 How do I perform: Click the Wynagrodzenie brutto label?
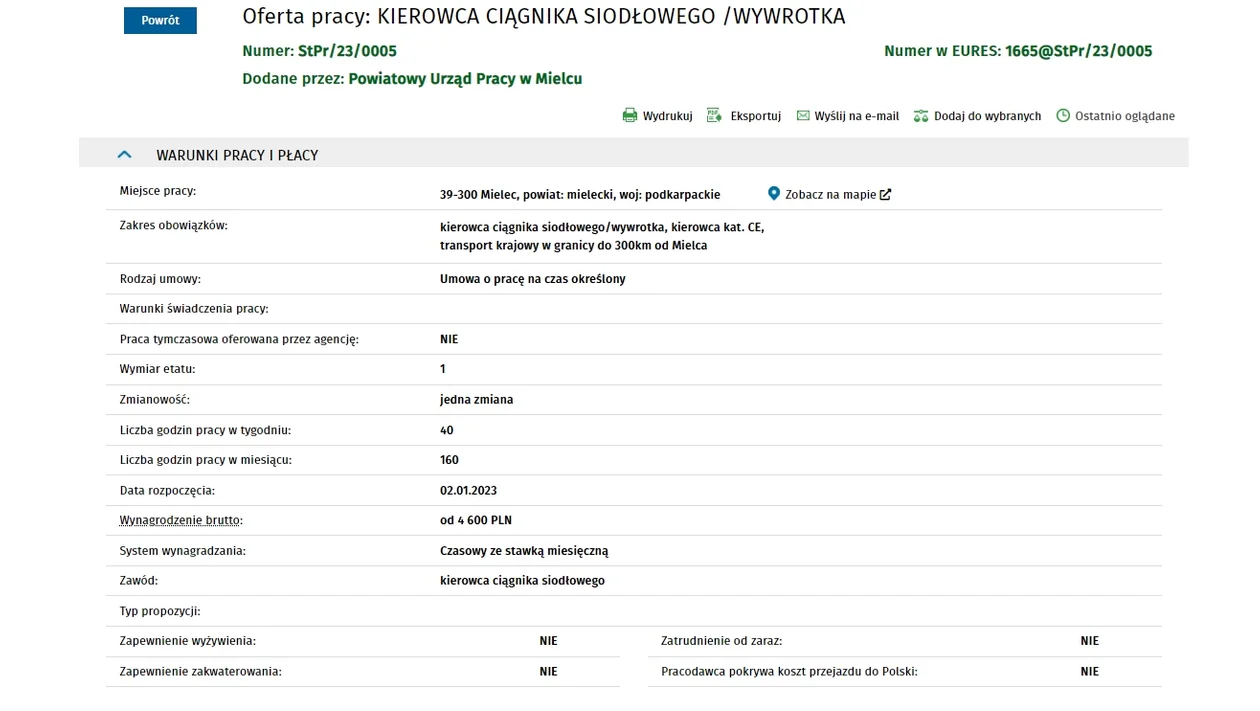coord(181,520)
